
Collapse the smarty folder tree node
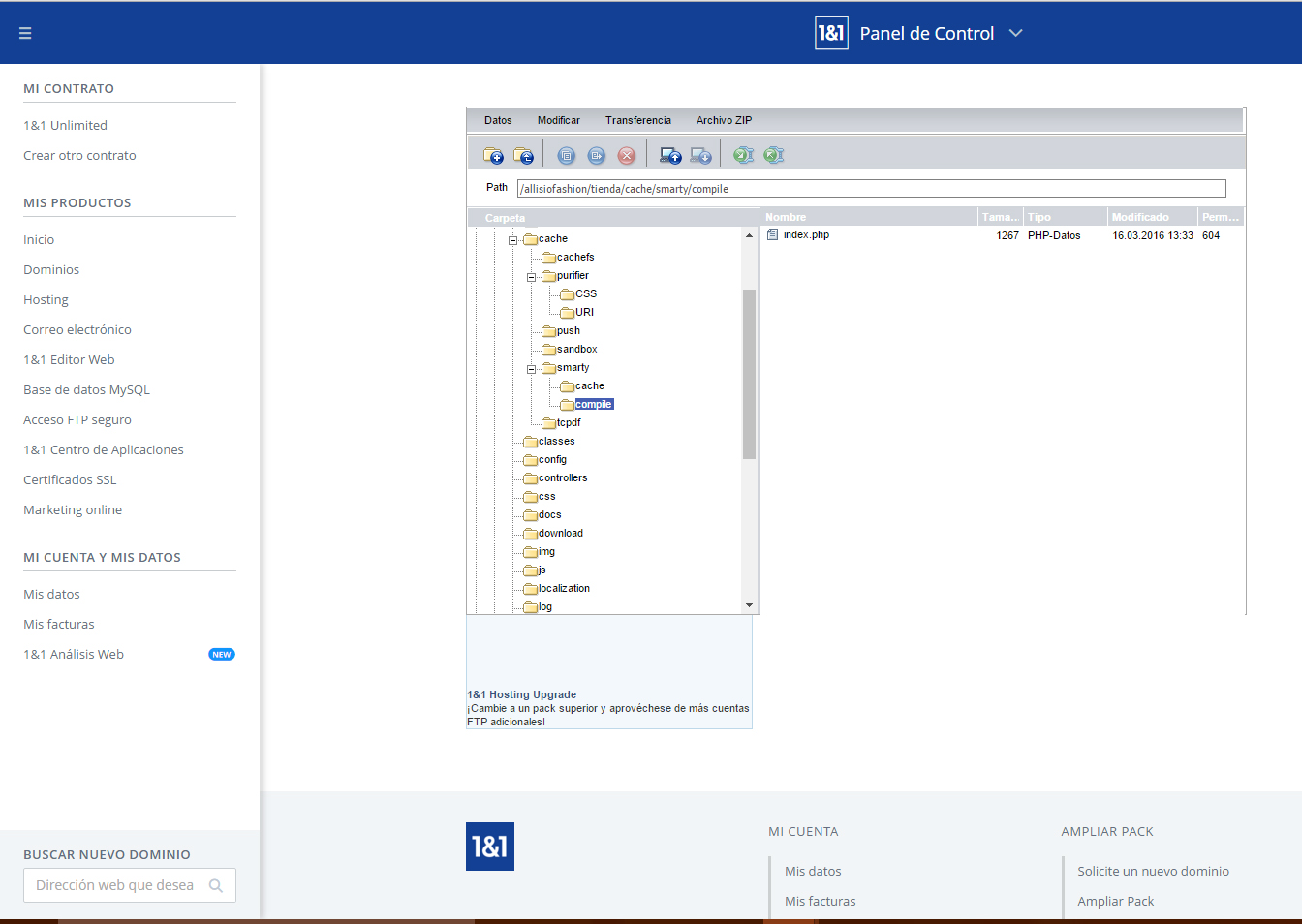point(532,369)
